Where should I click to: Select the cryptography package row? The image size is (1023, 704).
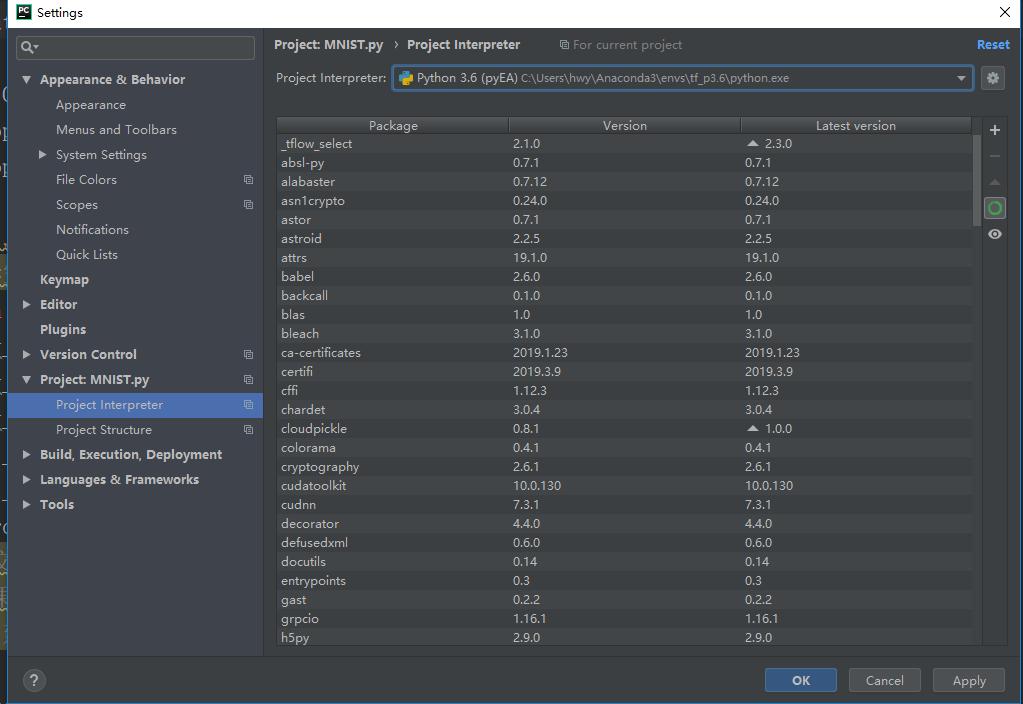point(624,467)
